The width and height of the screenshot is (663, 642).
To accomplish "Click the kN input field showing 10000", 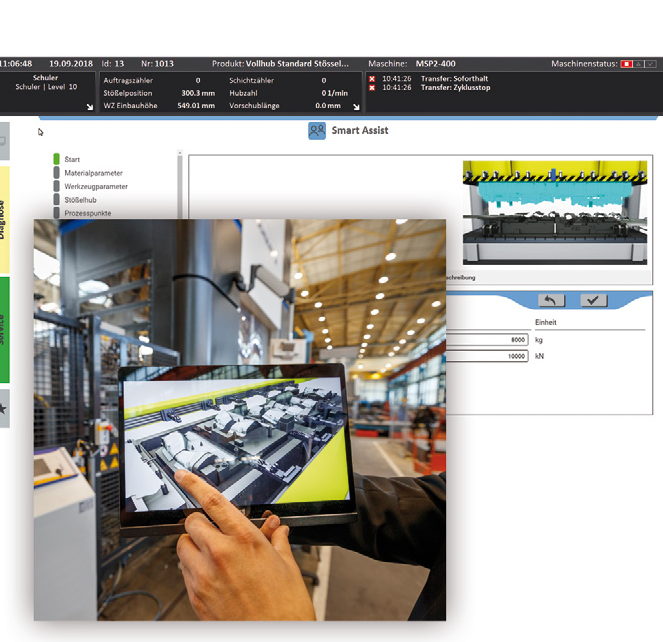I will click(x=487, y=356).
